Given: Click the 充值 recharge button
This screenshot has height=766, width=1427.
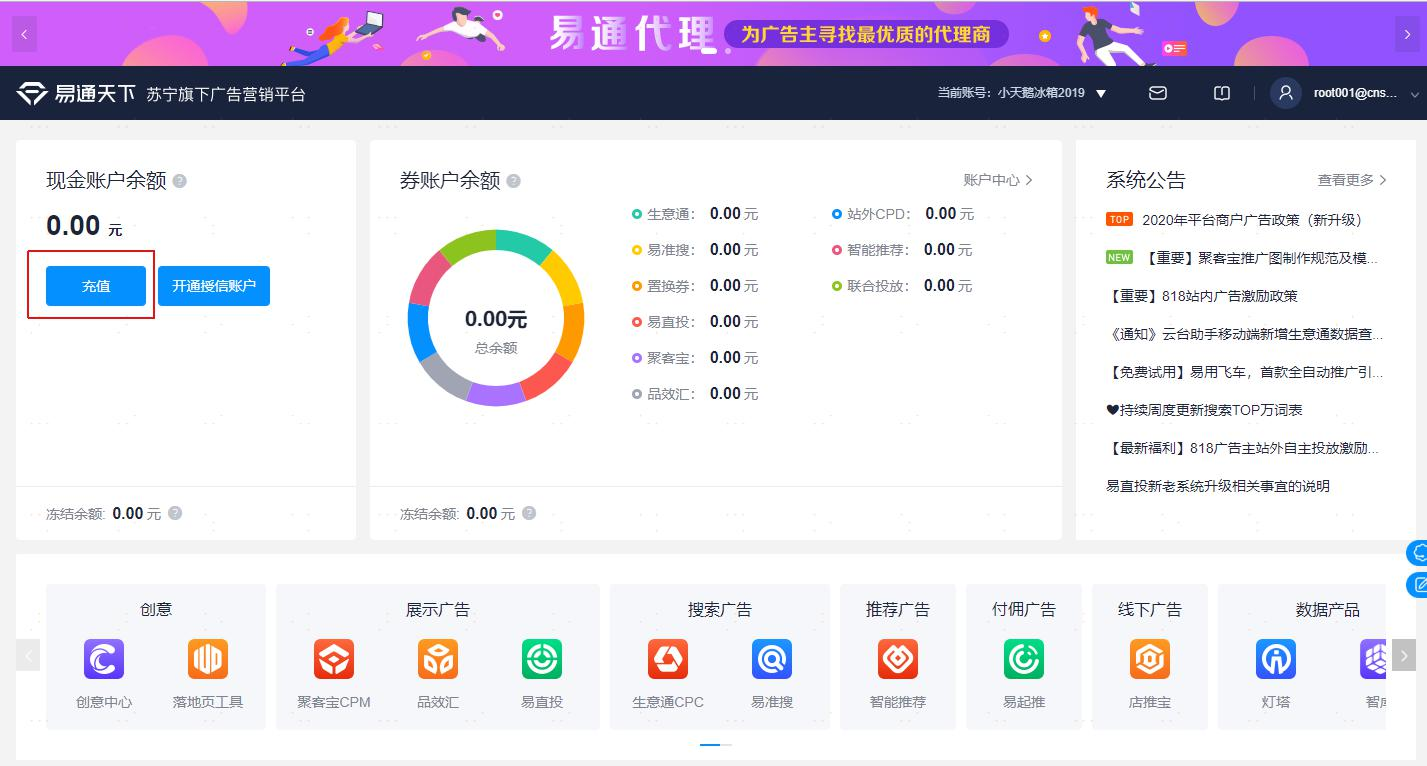Looking at the screenshot, I should point(96,286).
